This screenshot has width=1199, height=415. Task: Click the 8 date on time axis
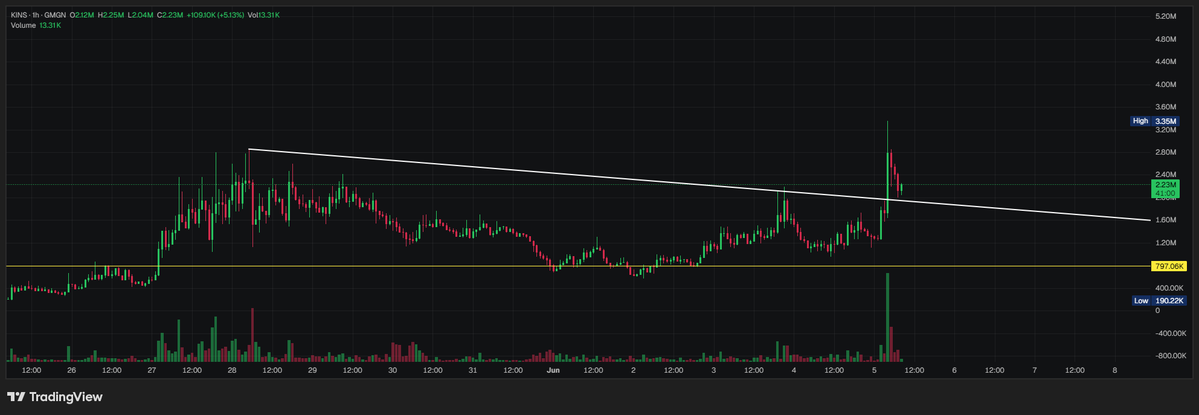(1114, 370)
